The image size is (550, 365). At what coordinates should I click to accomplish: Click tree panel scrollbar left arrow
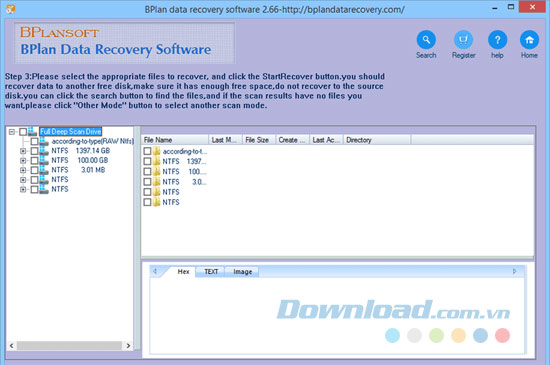12,346
